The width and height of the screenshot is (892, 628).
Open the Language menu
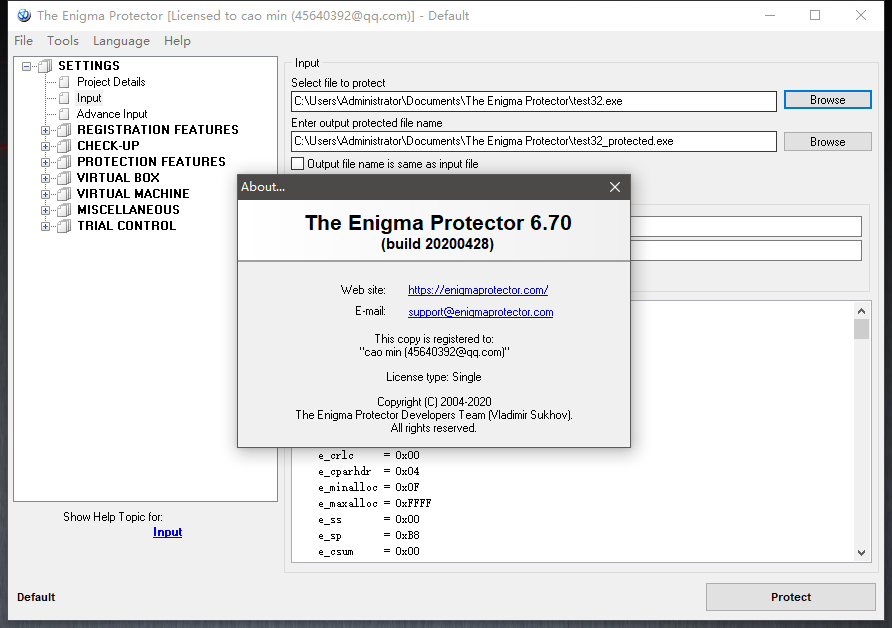[x=121, y=41]
